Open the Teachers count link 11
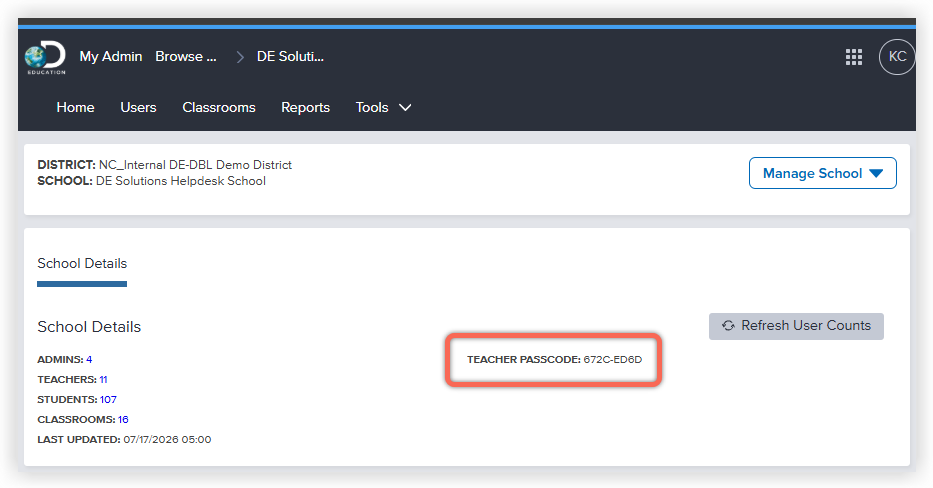 click(104, 380)
